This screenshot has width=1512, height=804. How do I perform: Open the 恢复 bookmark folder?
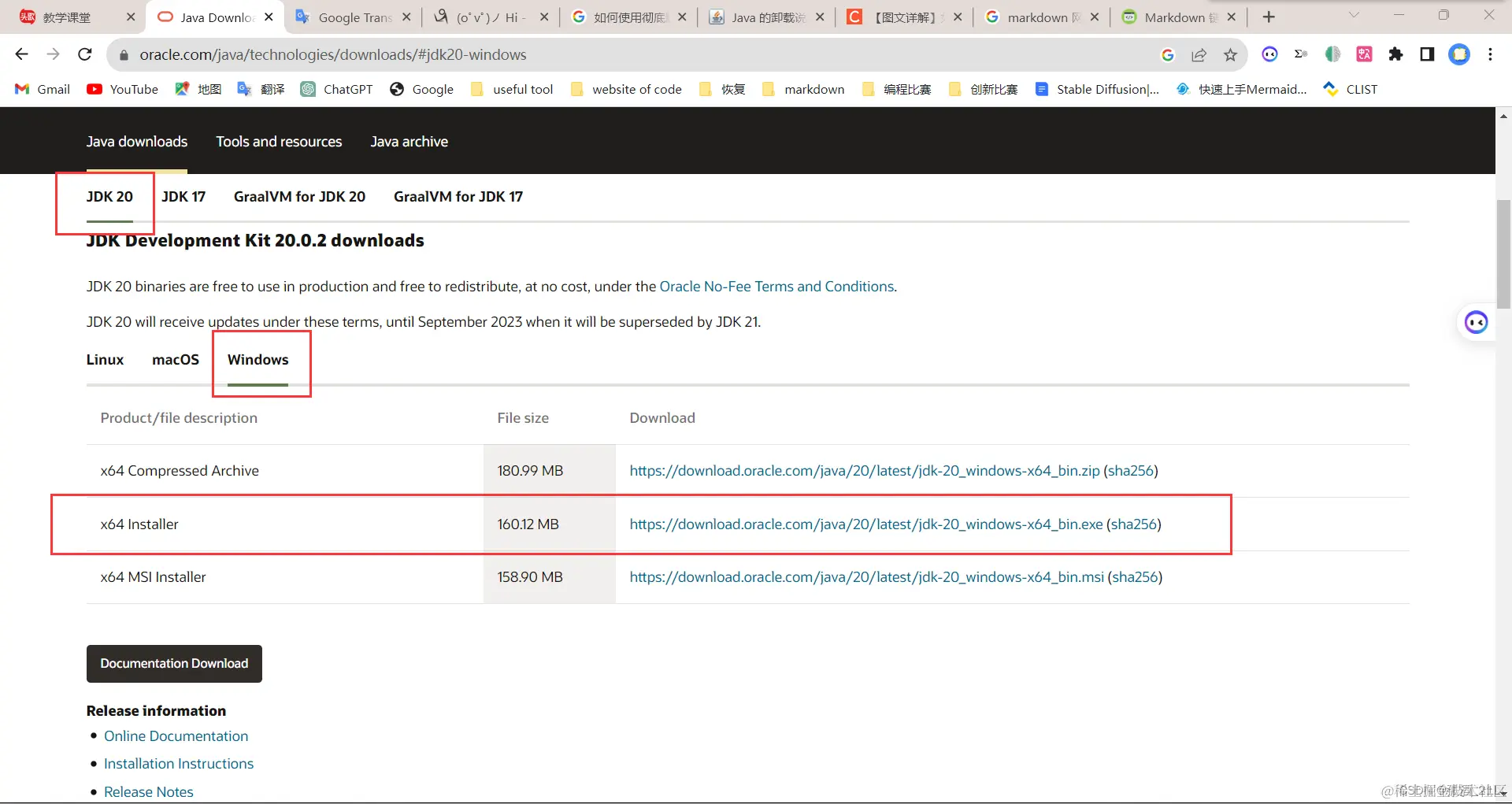pos(722,89)
